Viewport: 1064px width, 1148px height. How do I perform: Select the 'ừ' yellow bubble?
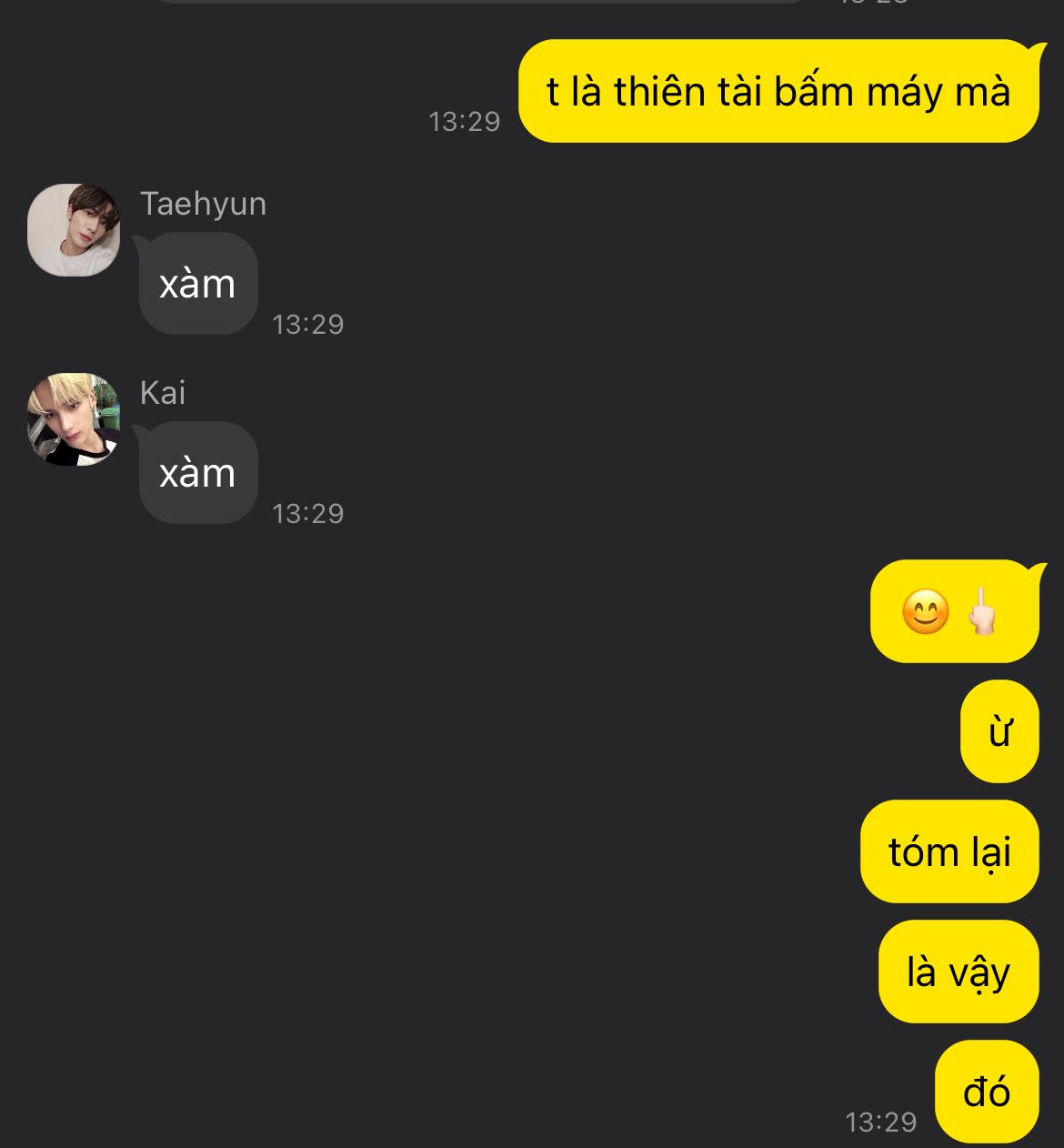tap(999, 731)
